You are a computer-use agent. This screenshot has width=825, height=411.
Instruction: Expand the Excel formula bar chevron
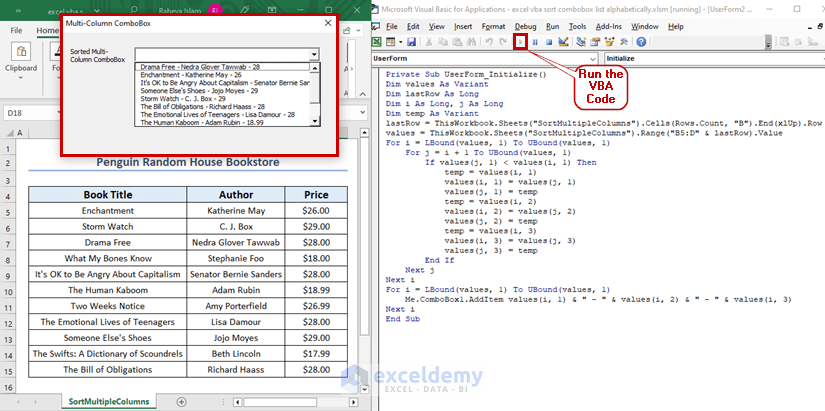[363, 113]
